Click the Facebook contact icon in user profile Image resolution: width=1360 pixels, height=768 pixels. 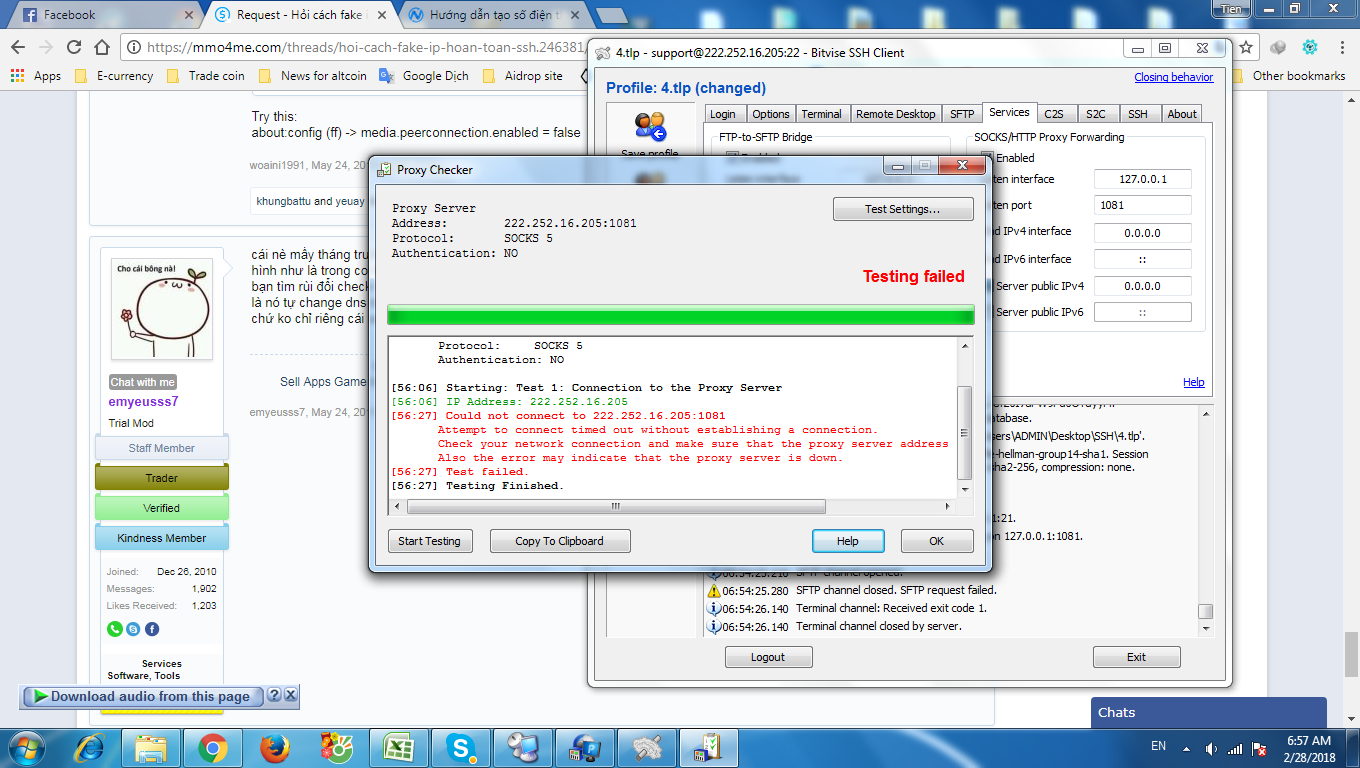coord(152,629)
